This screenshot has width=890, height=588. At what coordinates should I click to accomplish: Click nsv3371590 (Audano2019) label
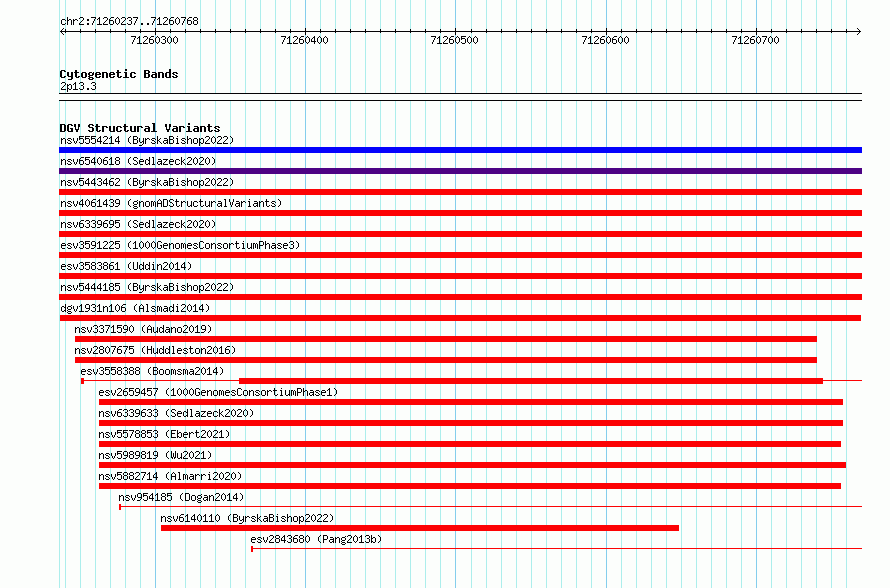[x=143, y=329]
